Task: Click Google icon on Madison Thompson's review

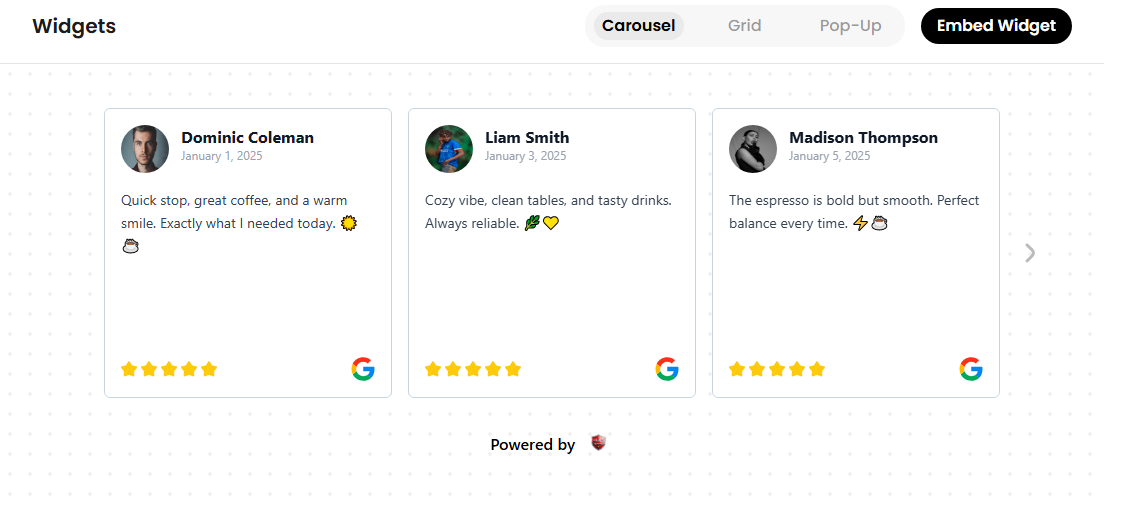Action: [x=971, y=369]
